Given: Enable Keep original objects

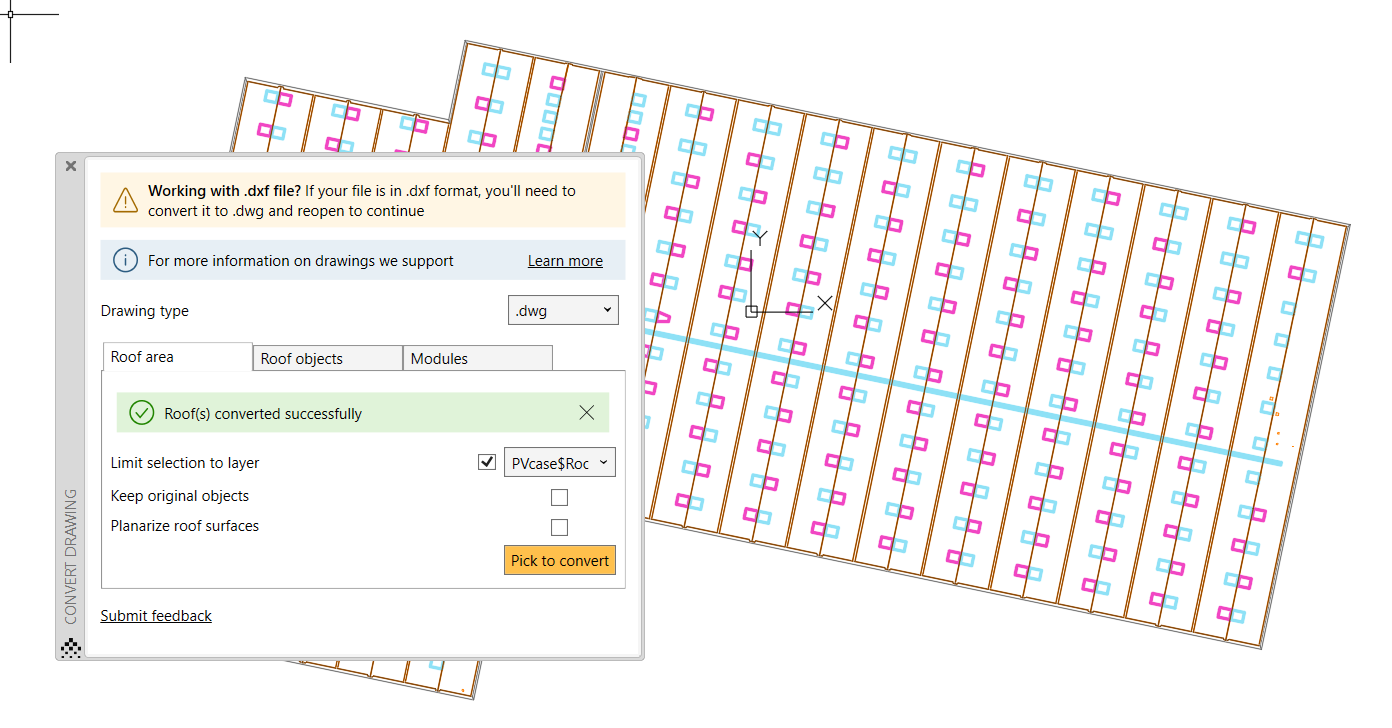Looking at the screenshot, I should pyautogui.click(x=559, y=496).
